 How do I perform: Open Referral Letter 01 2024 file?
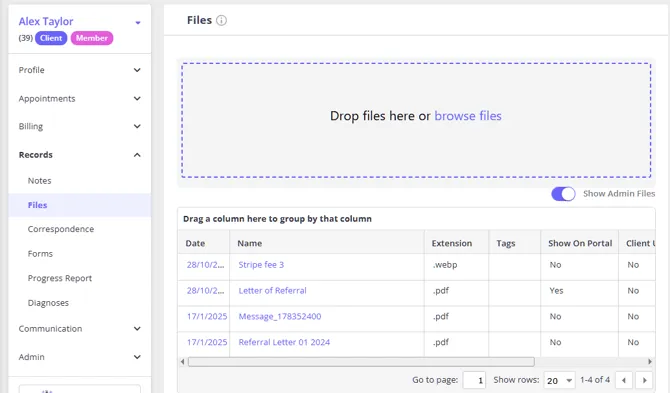pos(284,342)
